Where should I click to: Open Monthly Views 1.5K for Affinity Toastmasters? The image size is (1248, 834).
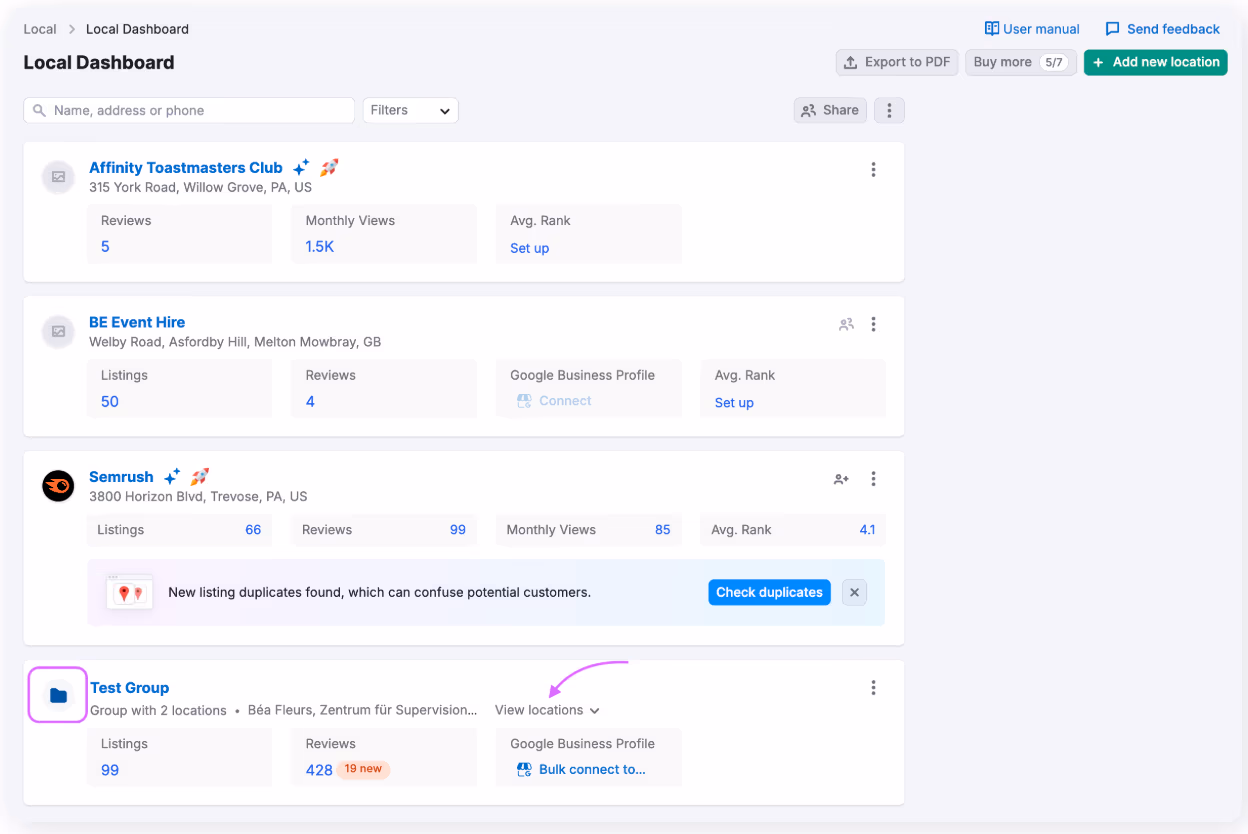[x=320, y=247]
